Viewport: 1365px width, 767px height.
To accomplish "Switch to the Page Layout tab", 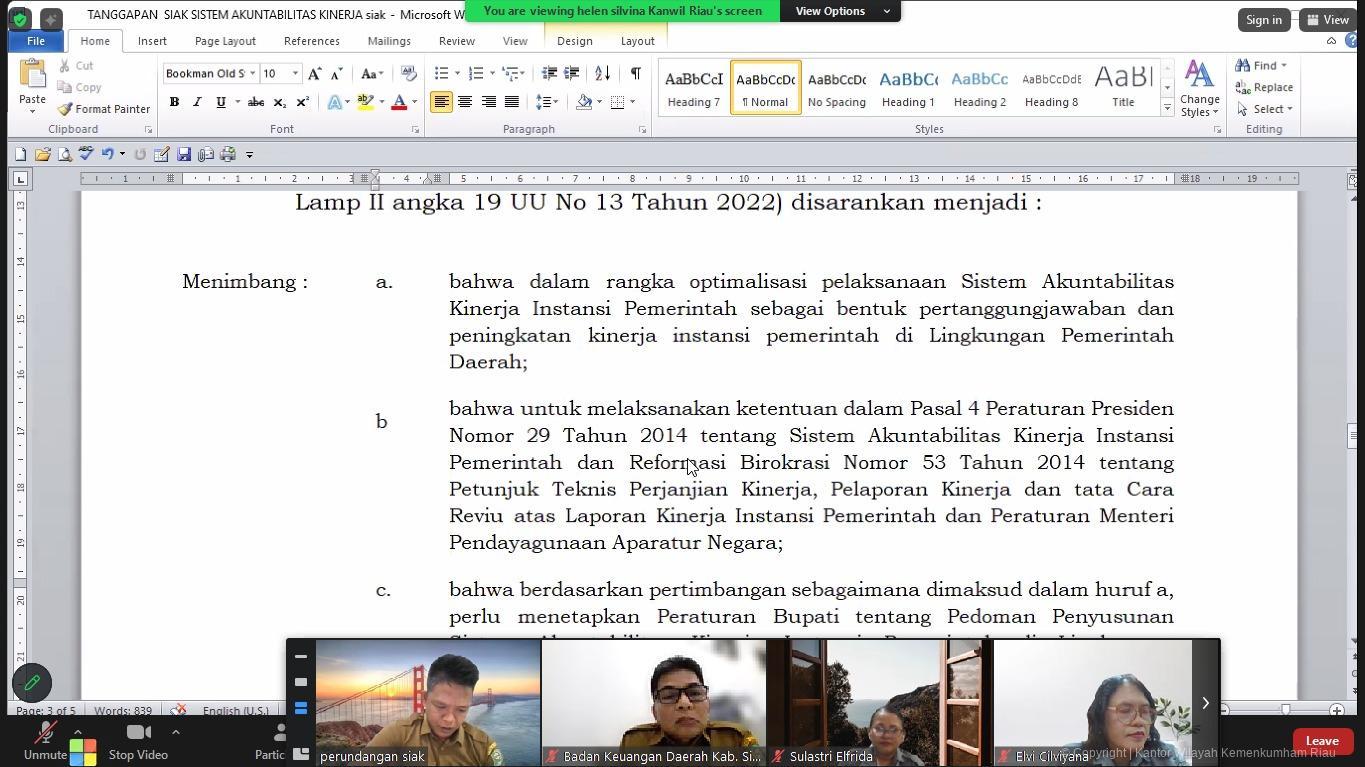I will (225, 41).
